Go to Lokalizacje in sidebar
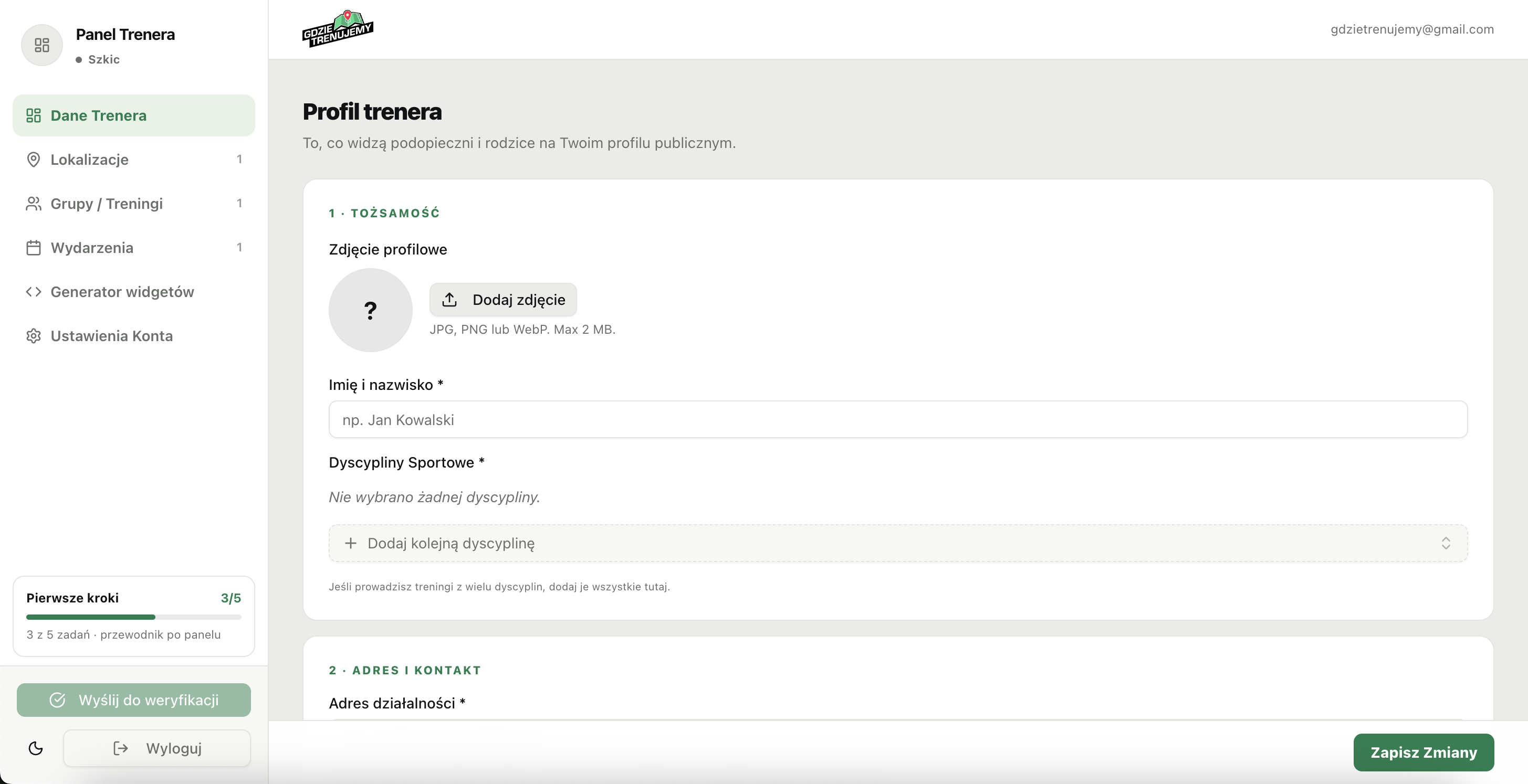The height and width of the screenshot is (784, 1528). (x=133, y=160)
